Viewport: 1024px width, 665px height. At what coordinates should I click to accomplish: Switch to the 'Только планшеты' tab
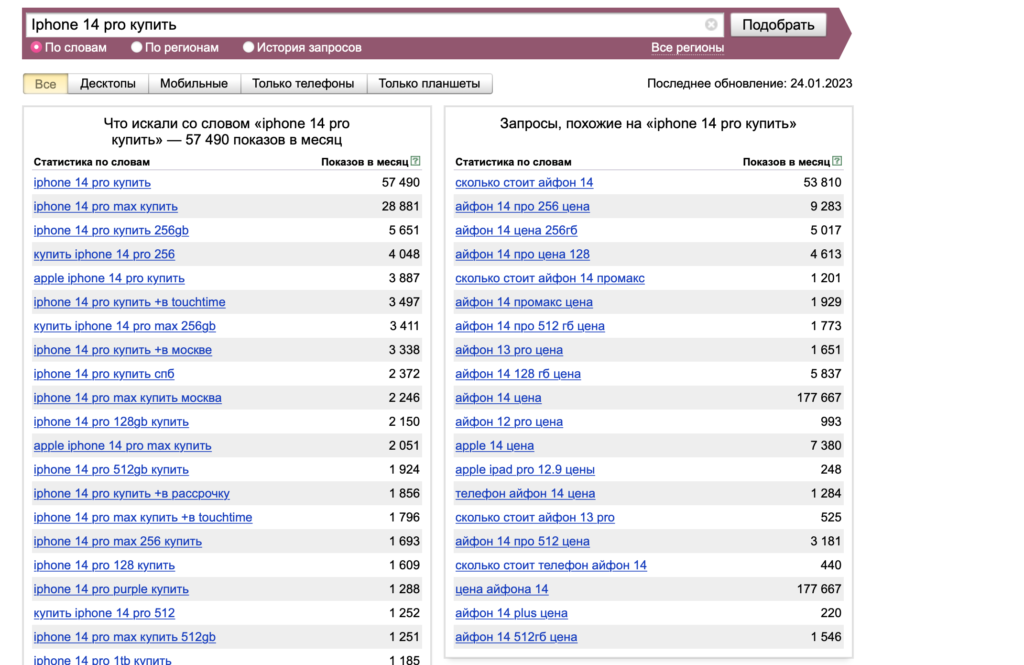click(429, 84)
